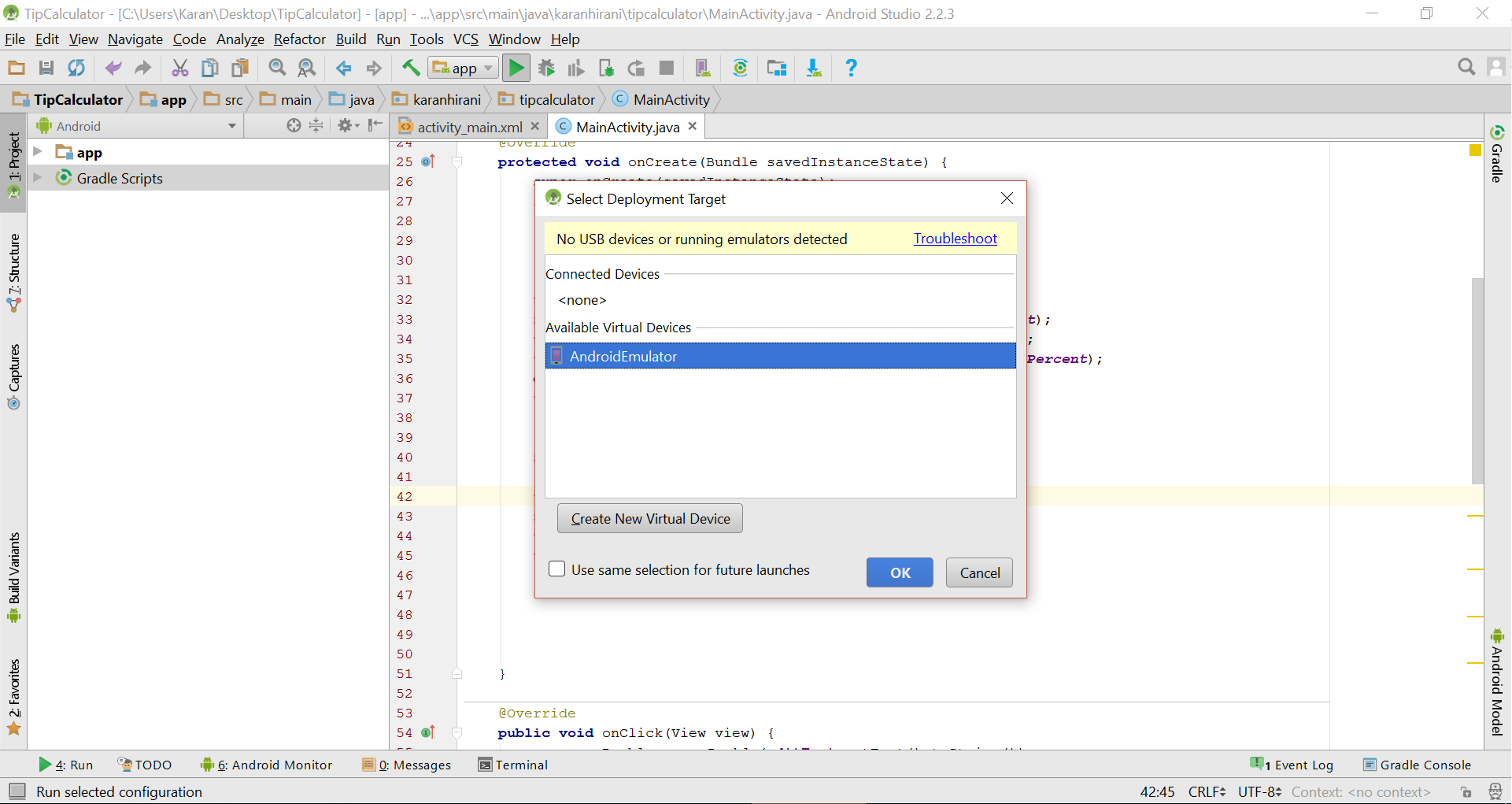Fold the onClick method at line 54
Viewport: 1512px width, 804px height.
[457, 733]
